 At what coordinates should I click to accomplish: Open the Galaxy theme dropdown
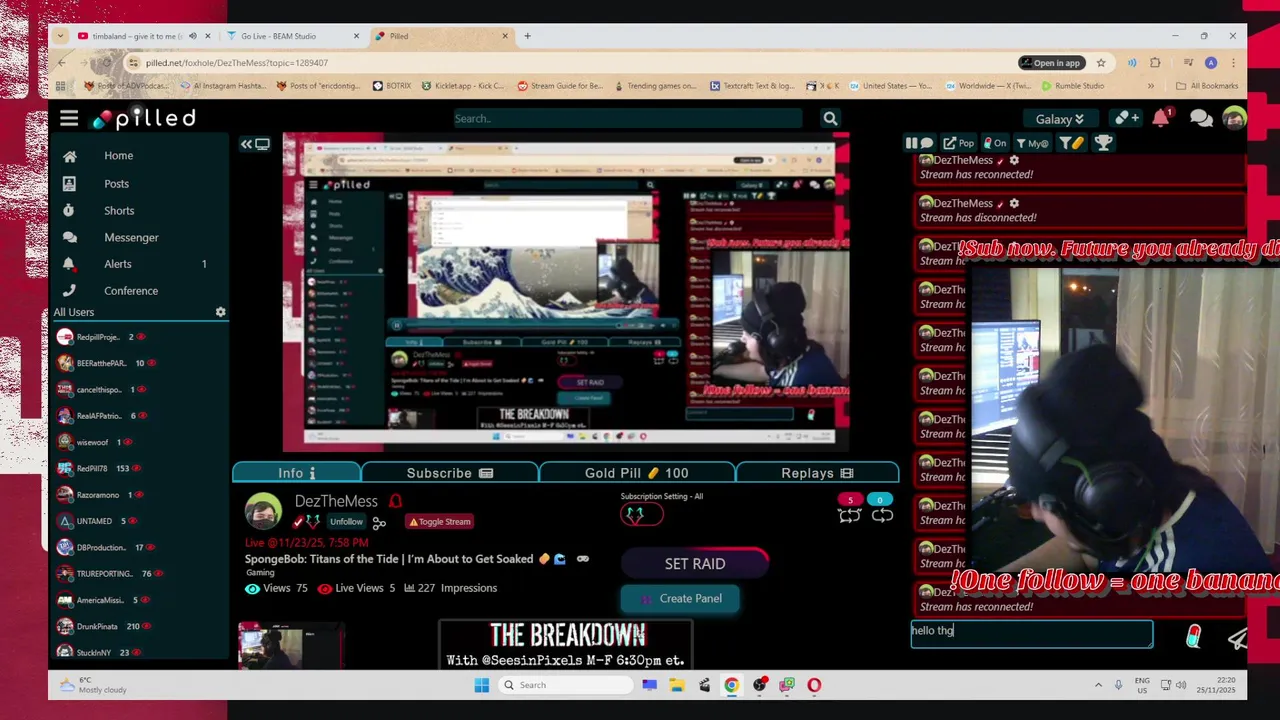1060,119
